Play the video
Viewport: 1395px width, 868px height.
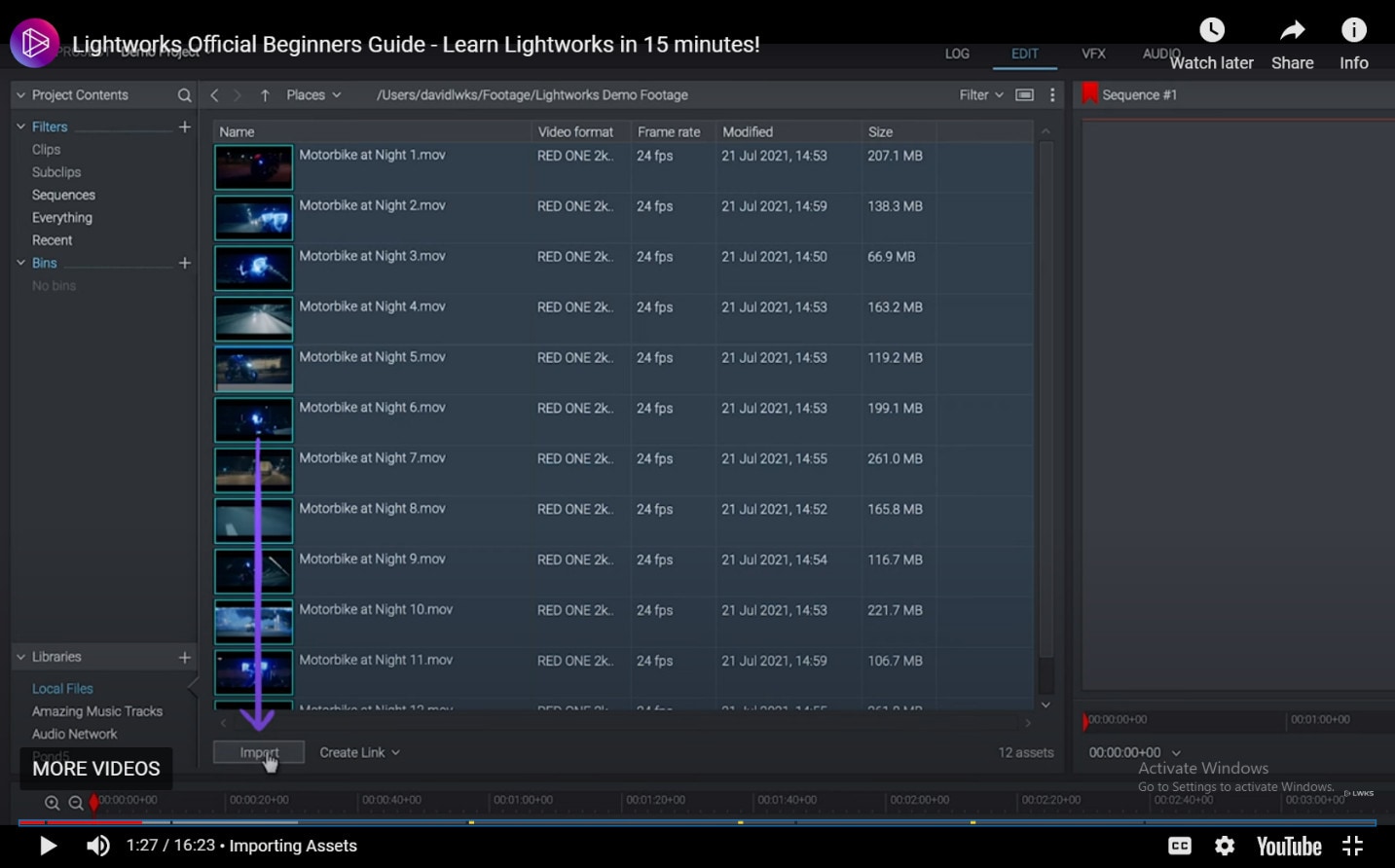click(x=48, y=846)
